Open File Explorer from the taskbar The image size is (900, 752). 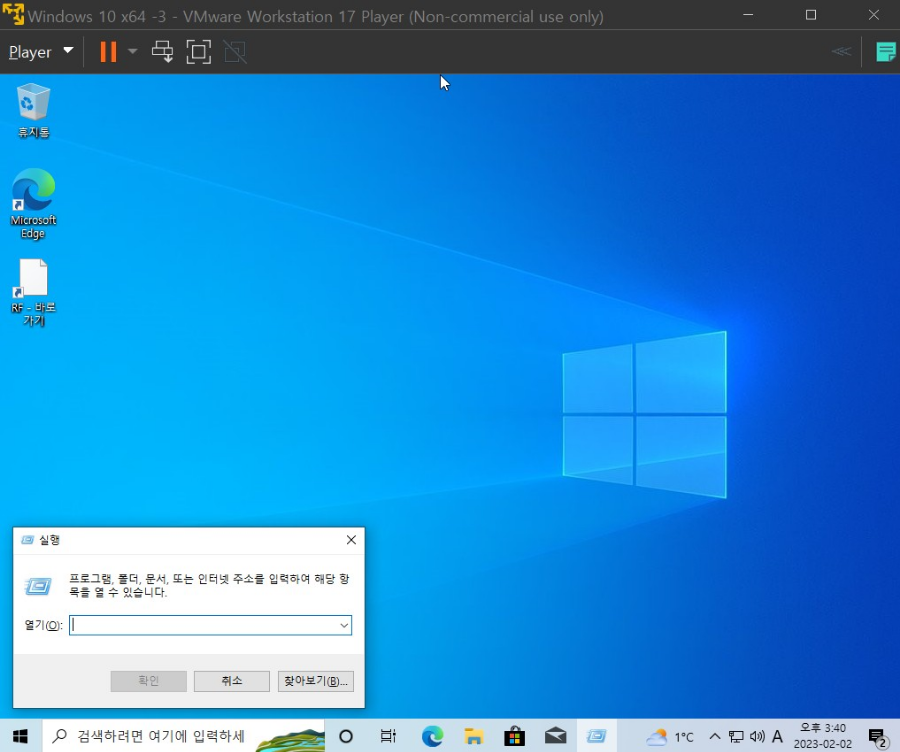pyautogui.click(x=474, y=736)
